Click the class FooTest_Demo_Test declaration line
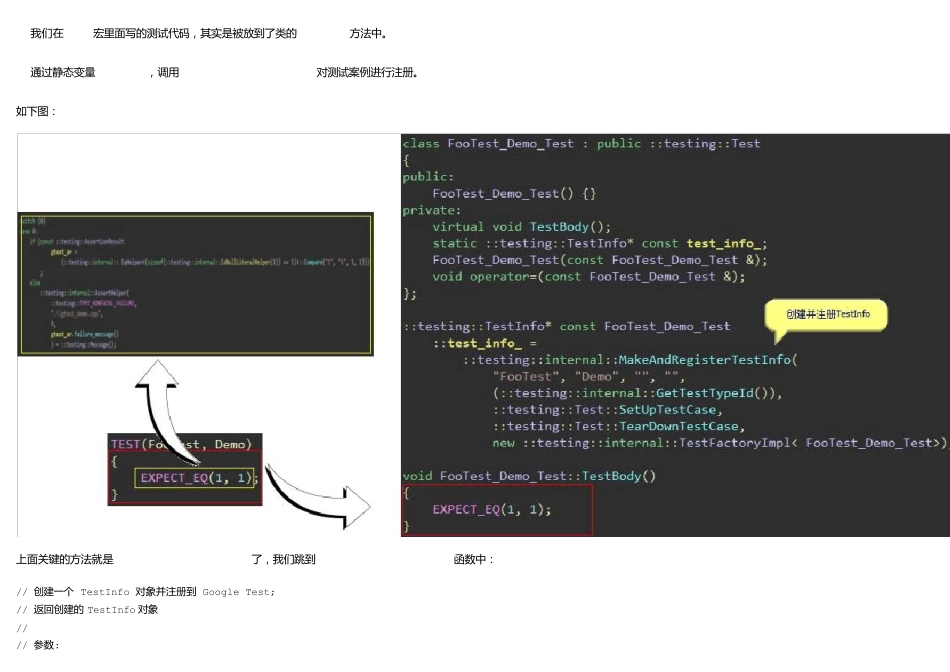The height and width of the screenshot is (672, 950). click(581, 143)
